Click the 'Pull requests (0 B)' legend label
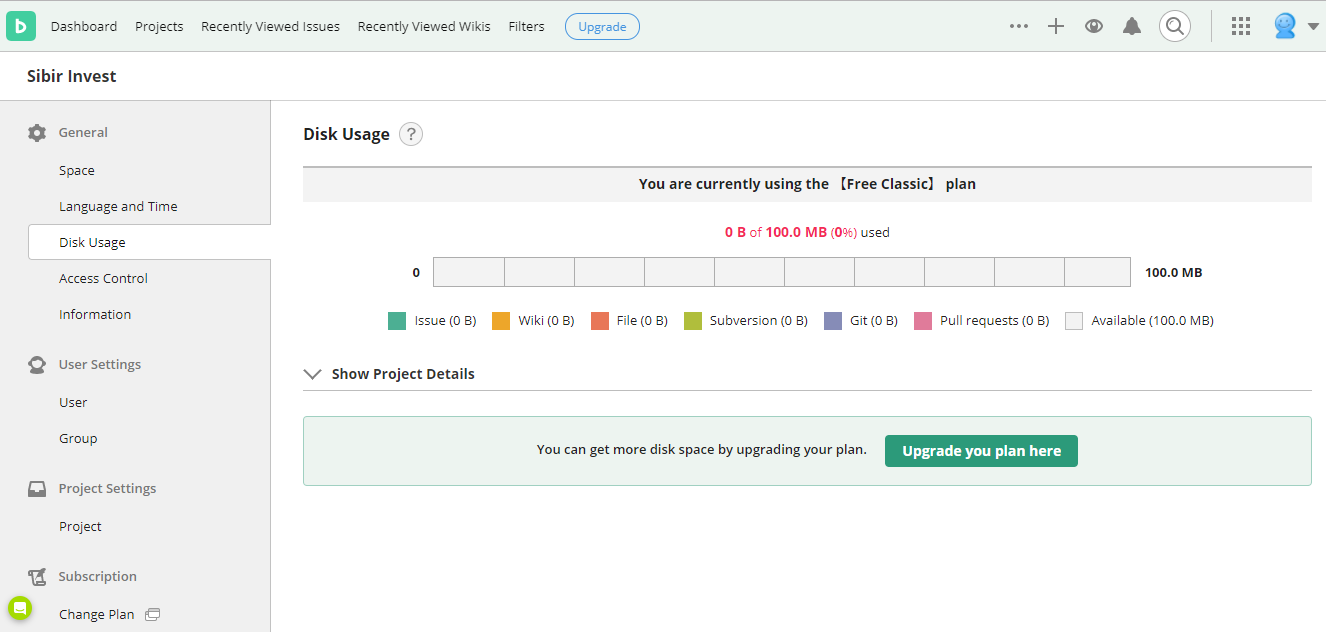The width and height of the screenshot is (1326, 632). click(995, 321)
